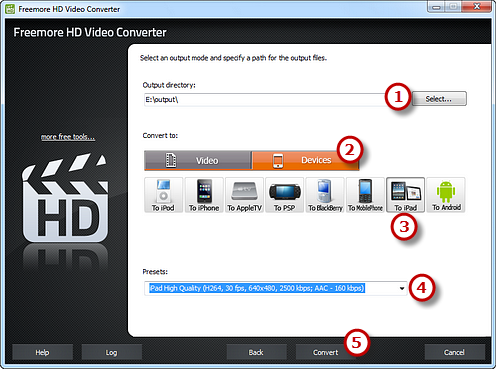This screenshot has width=496, height=369.
Task: Start conversion with Convert button
Action: 326,352
